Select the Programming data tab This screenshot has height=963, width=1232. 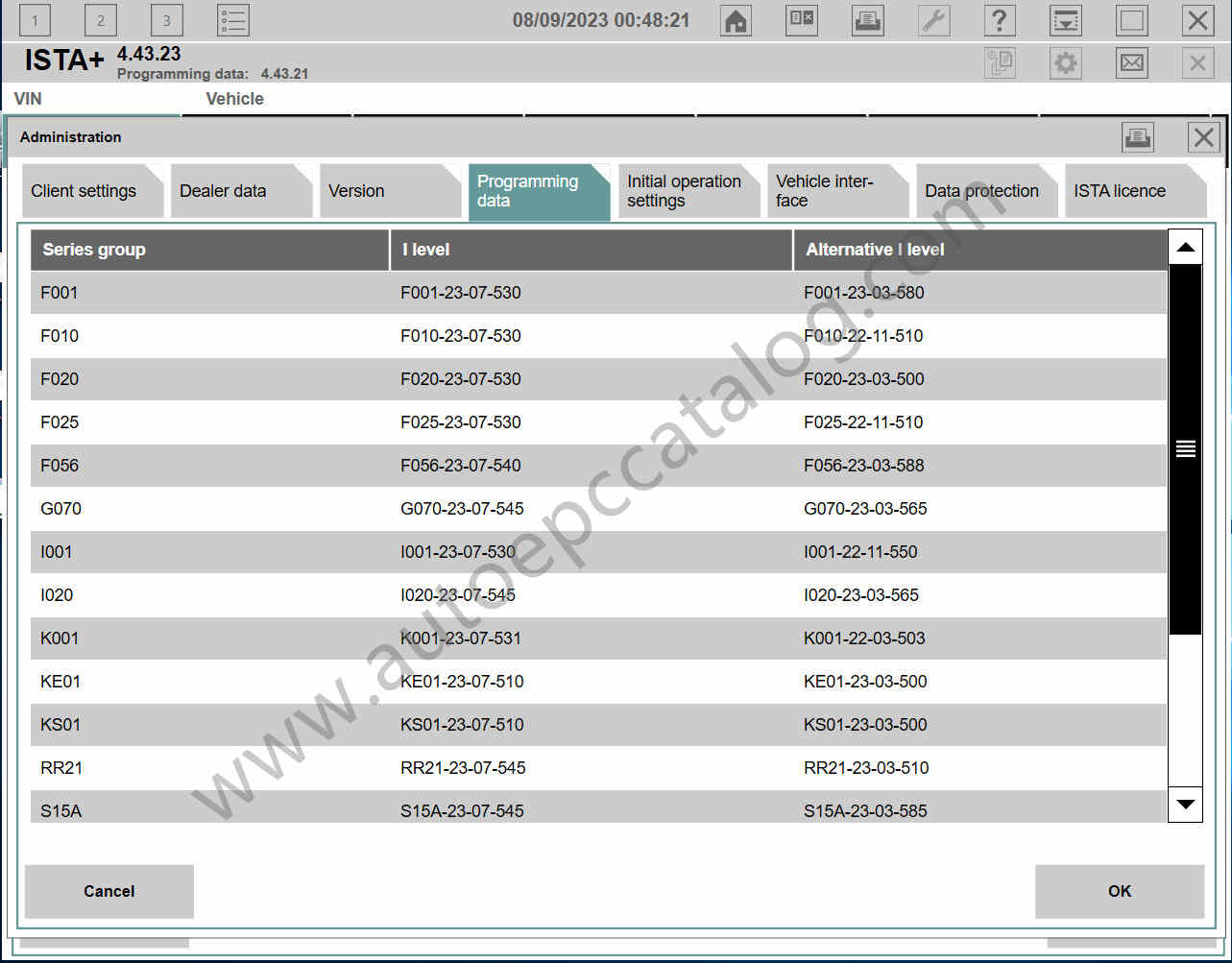point(540,191)
